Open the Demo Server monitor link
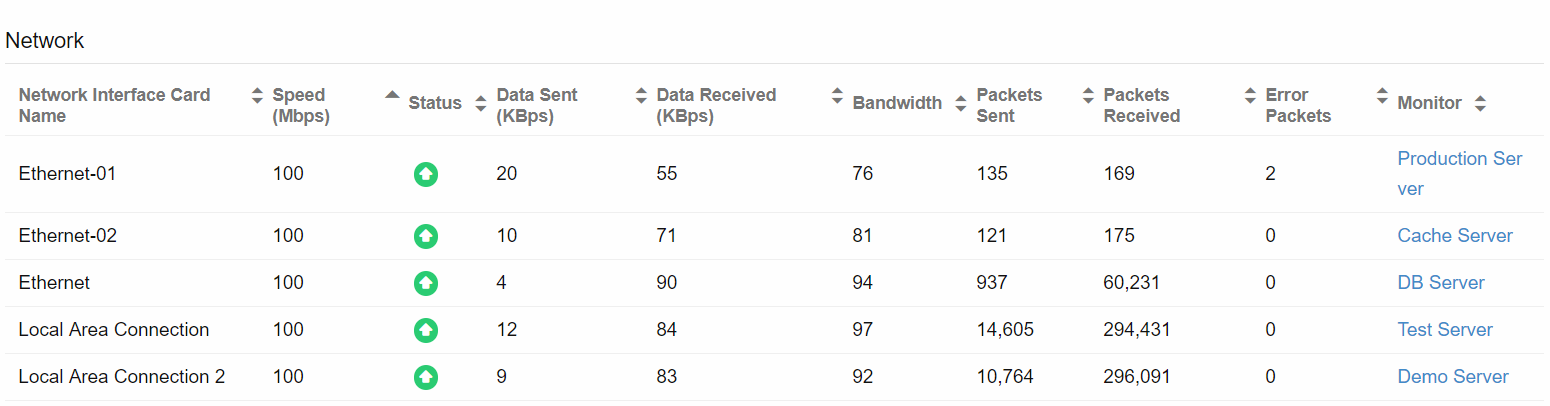Image resolution: width=1550 pixels, height=406 pixels. click(x=1452, y=377)
